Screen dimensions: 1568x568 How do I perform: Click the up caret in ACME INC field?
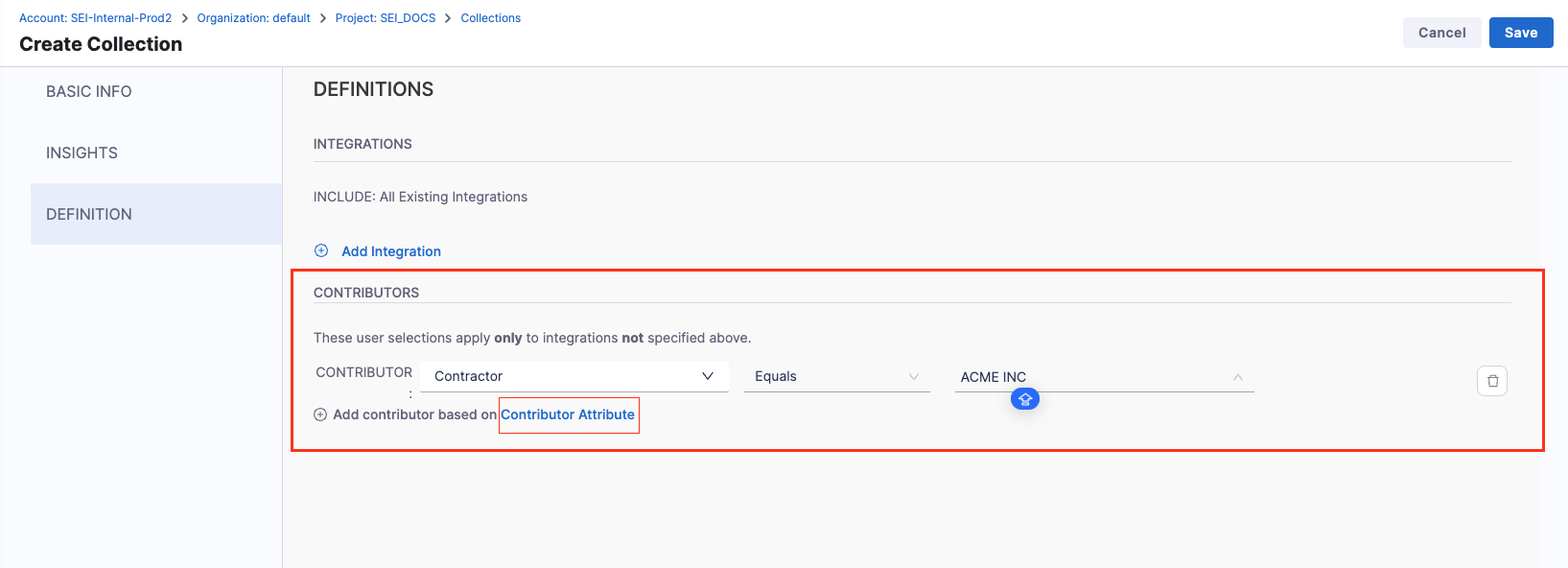(1238, 377)
